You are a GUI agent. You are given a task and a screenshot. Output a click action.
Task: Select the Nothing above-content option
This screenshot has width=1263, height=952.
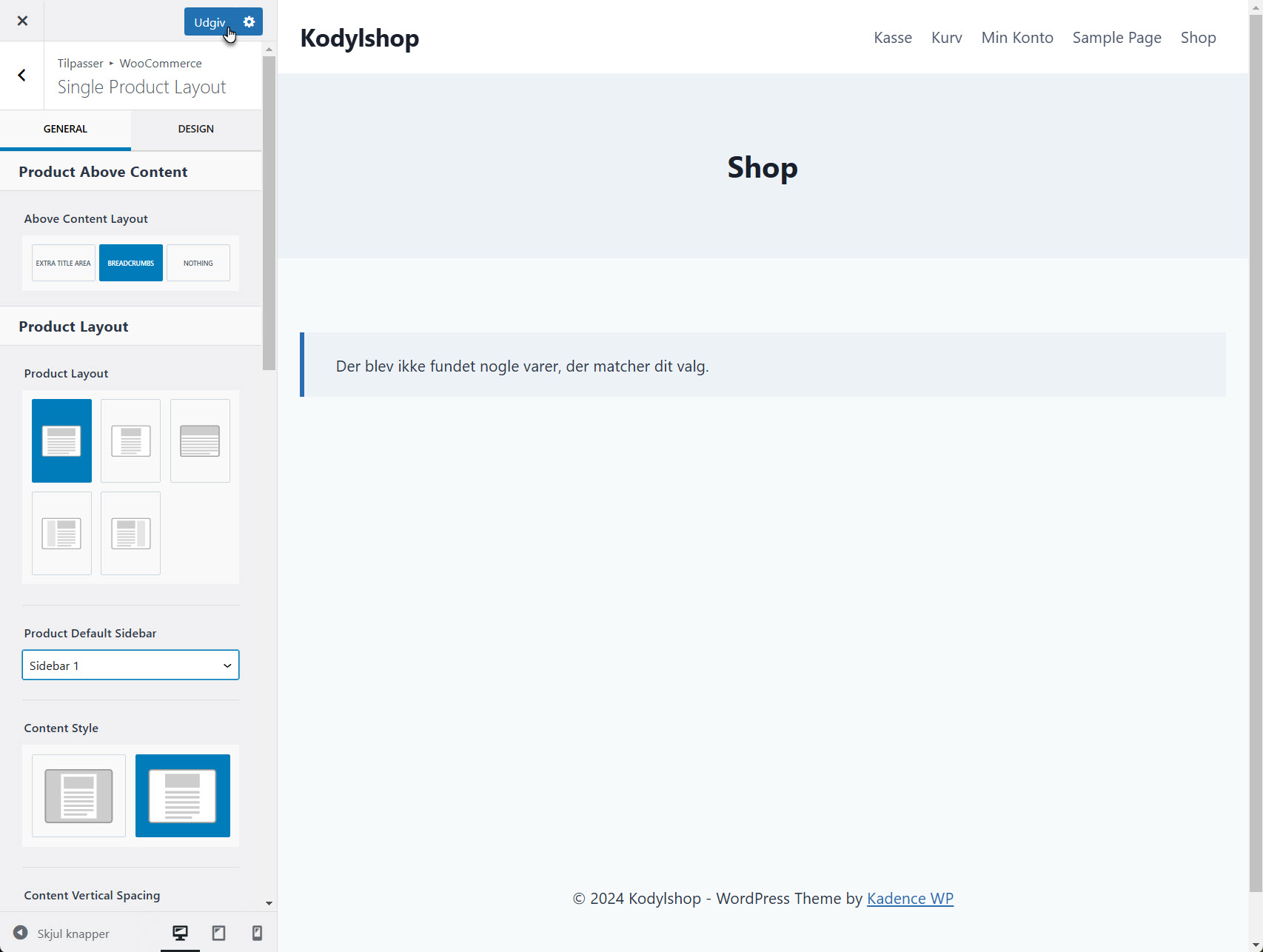(198, 263)
